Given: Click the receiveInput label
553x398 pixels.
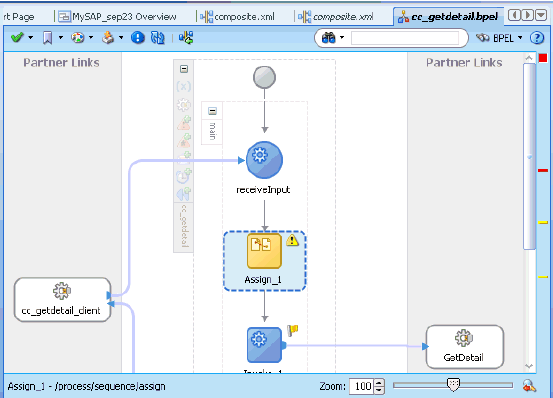Looking at the screenshot, I should click(x=263, y=190).
